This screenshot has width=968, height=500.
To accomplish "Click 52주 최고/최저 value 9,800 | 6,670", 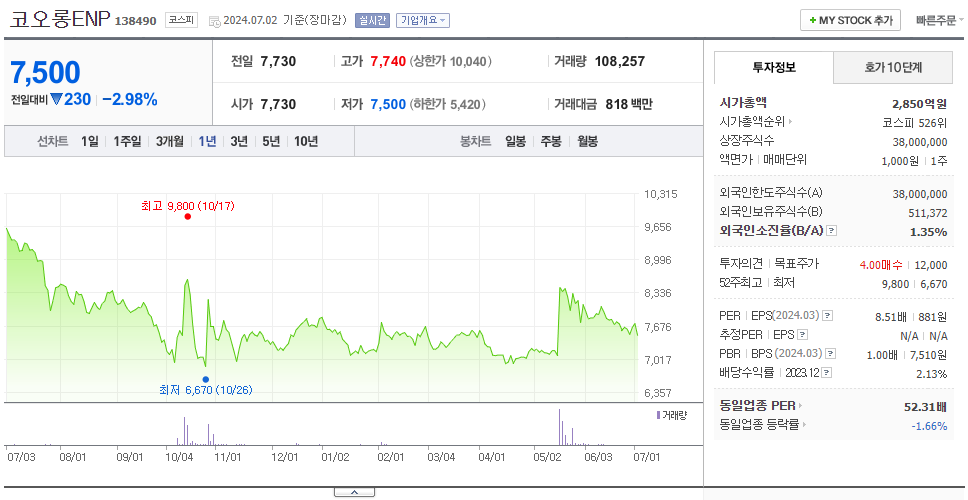I will click(915, 284).
